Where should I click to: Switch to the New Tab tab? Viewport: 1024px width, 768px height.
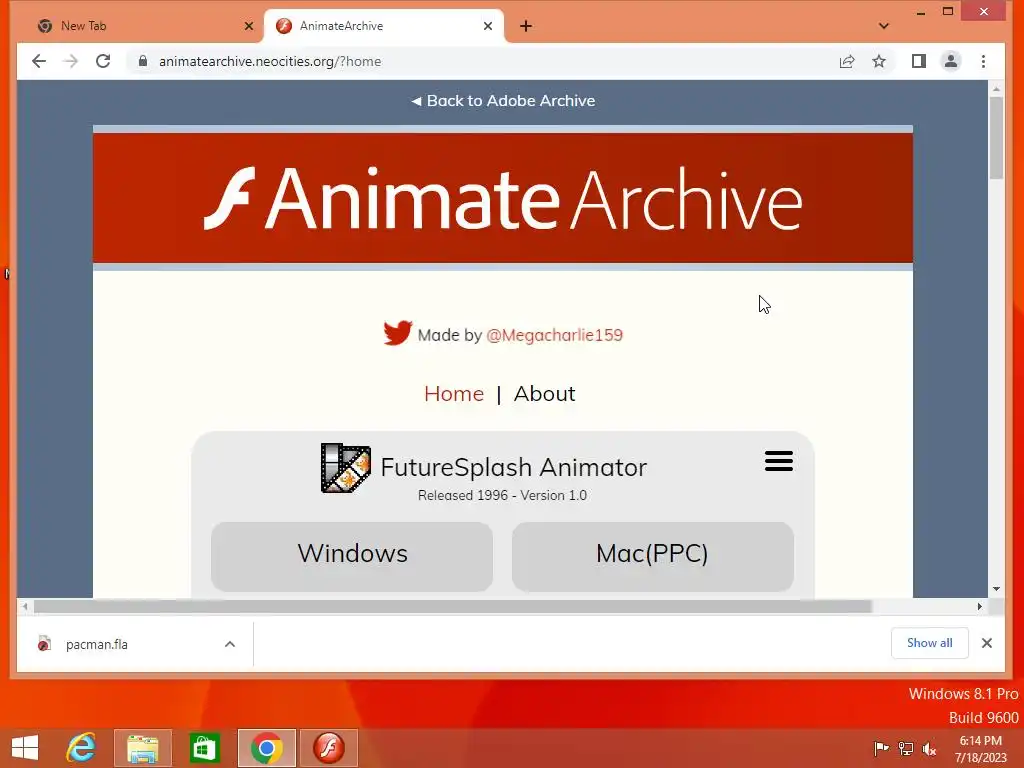coord(140,26)
